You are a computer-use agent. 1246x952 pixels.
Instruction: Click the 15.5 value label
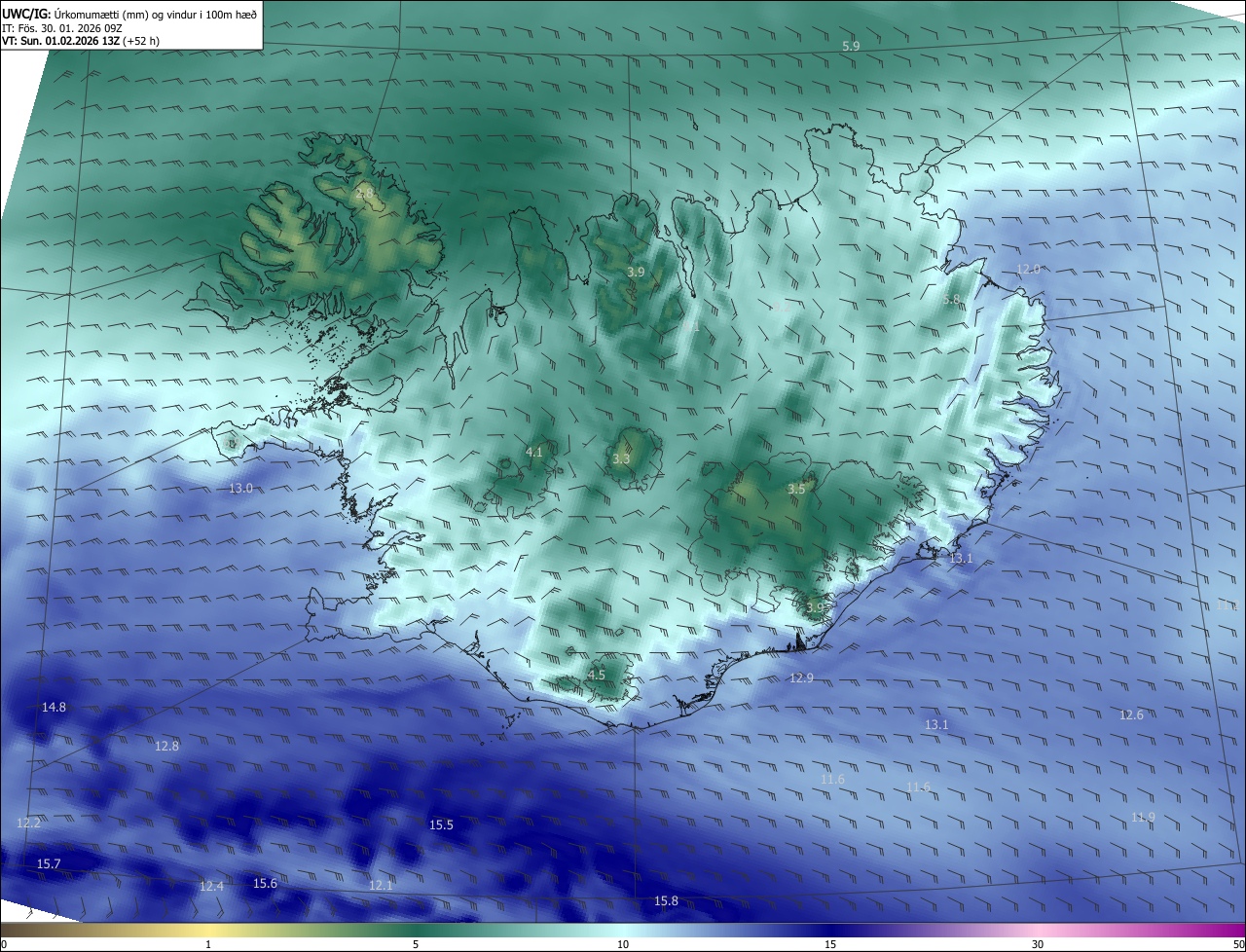(441, 824)
